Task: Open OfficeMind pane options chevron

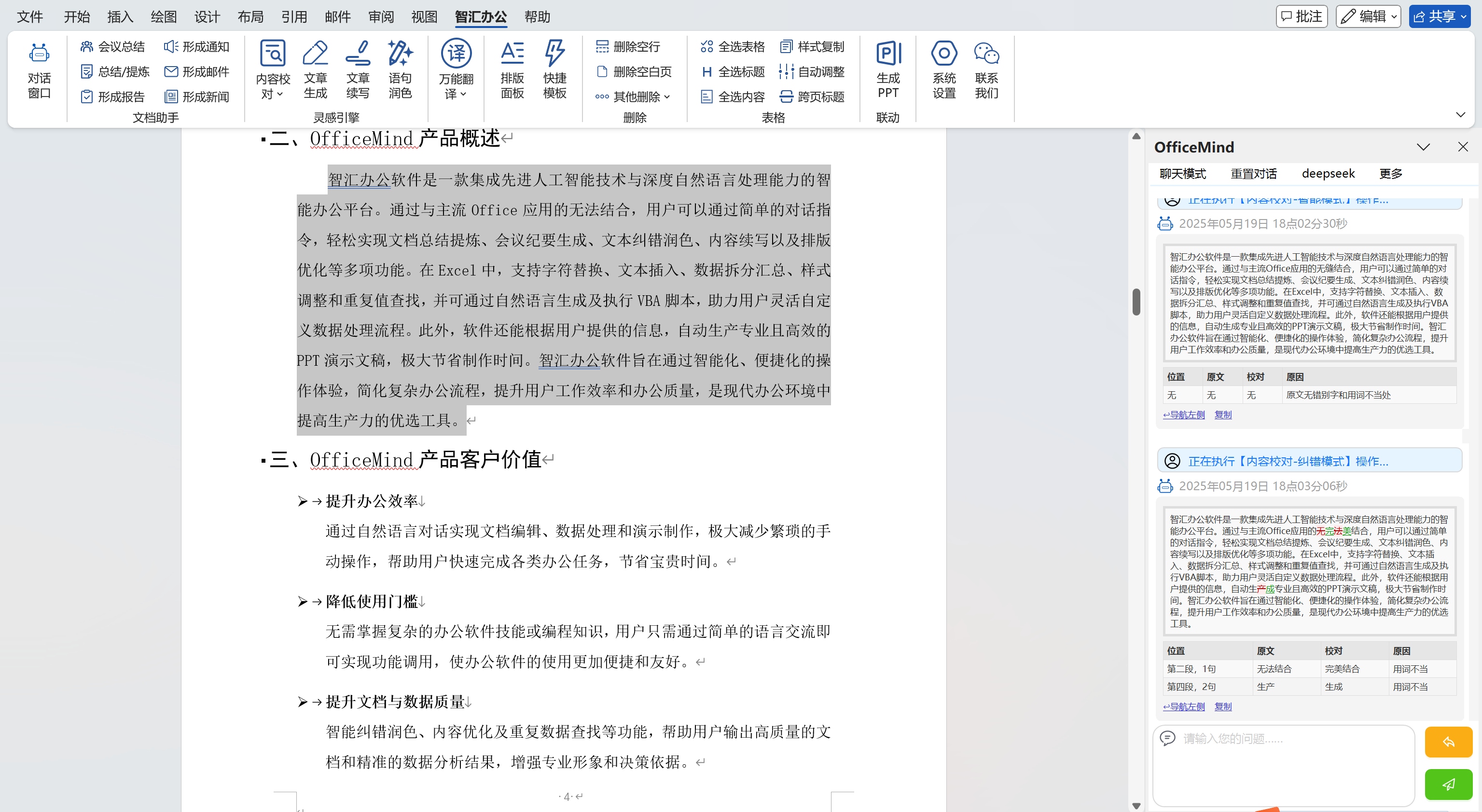Action: [x=1423, y=147]
